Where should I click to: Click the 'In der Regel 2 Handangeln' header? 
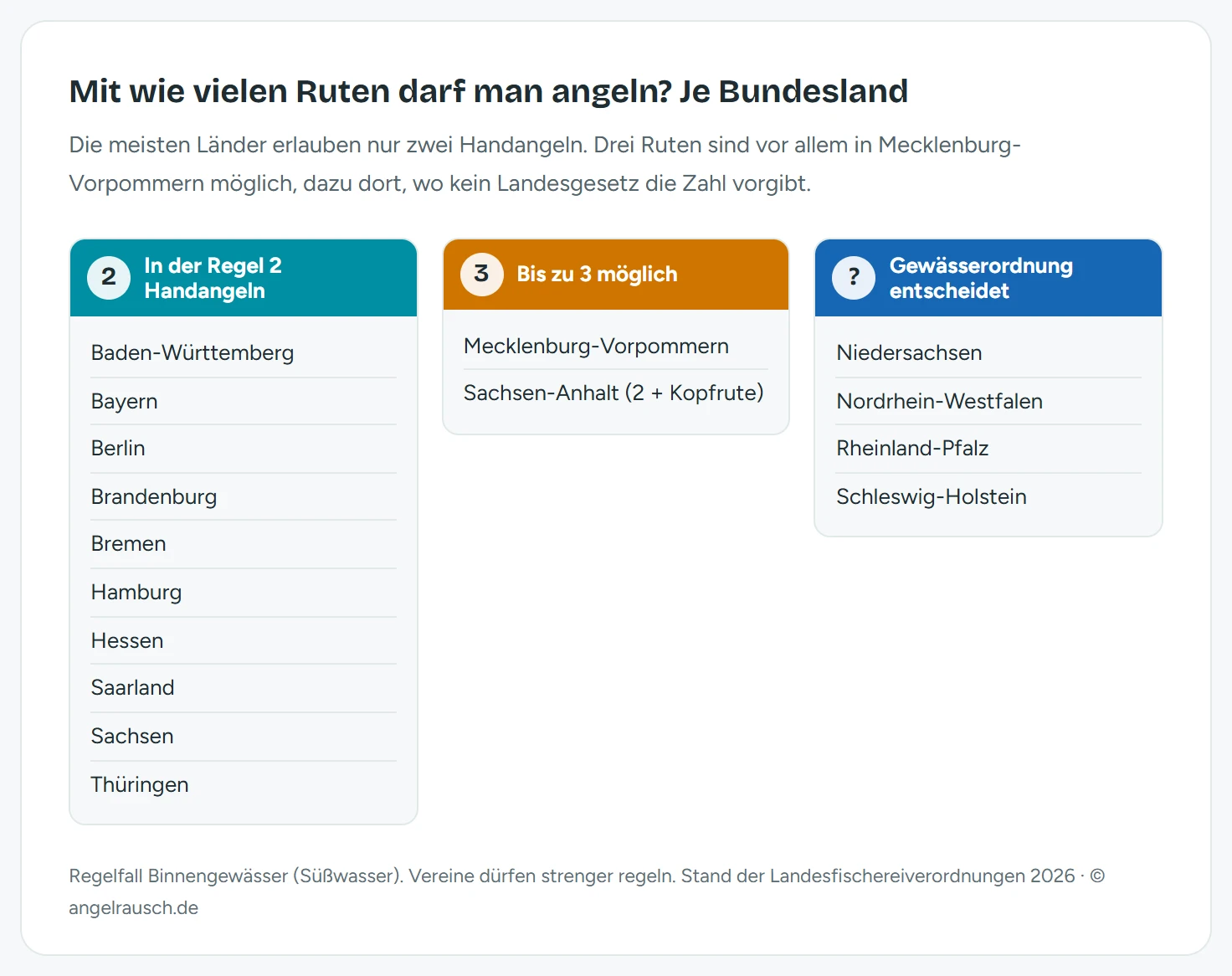(x=244, y=278)
